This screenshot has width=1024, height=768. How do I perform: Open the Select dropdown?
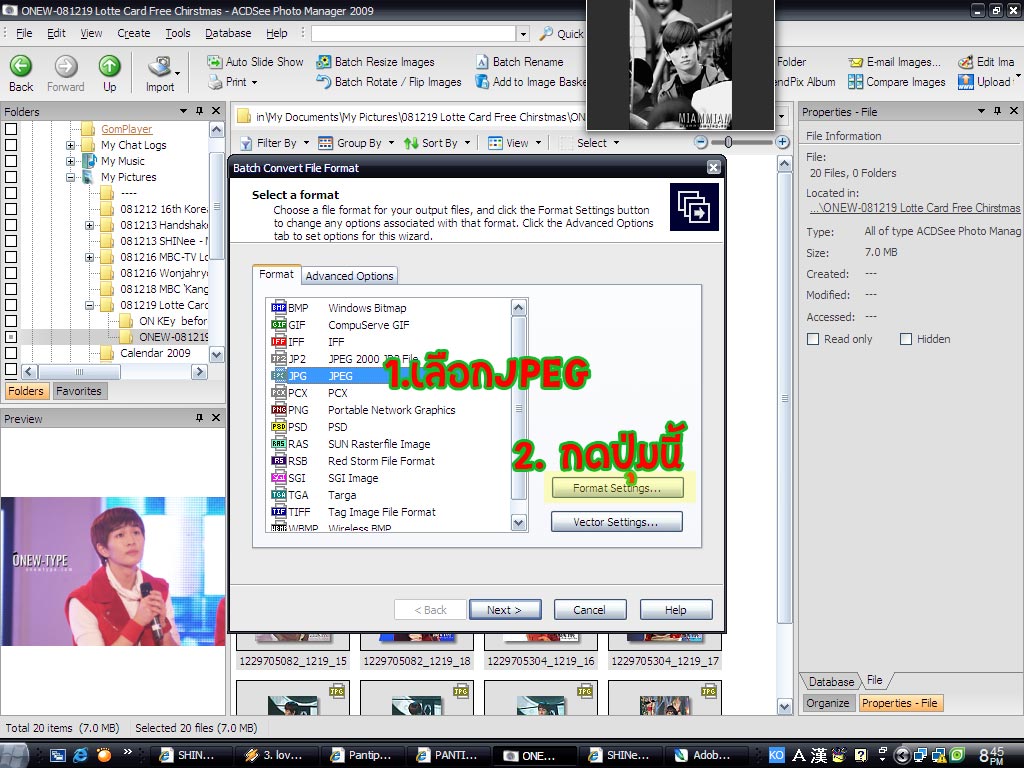[590, 143]
